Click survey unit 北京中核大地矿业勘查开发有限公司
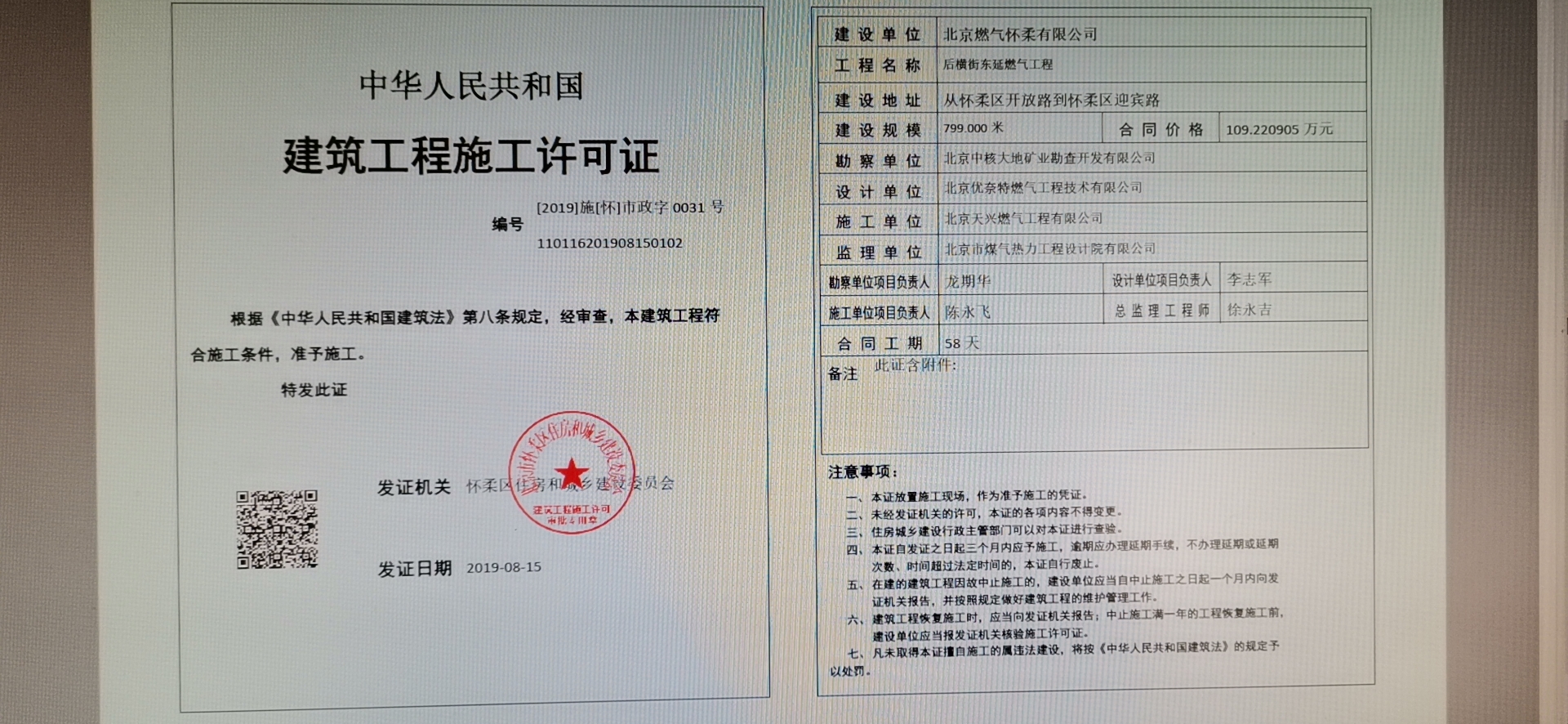 [1049, 158]
